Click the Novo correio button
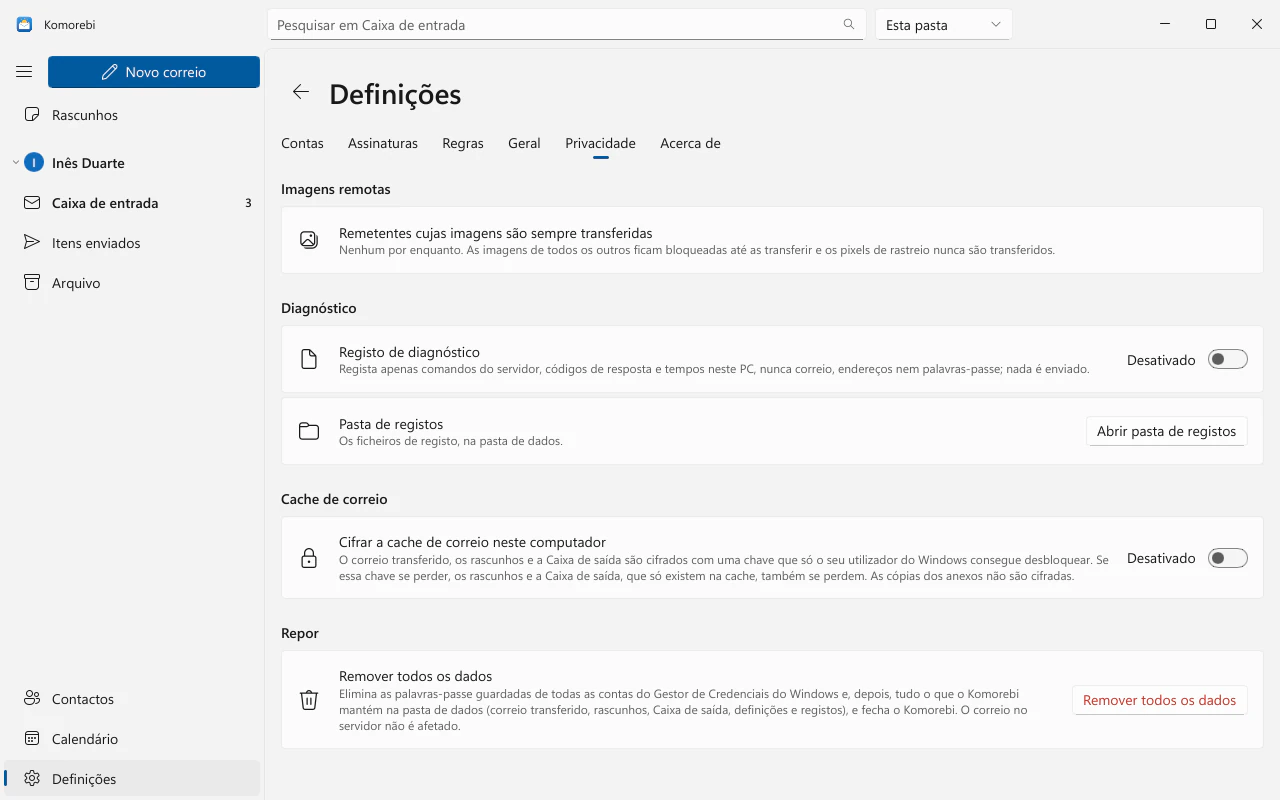Image resolution: width=1280 pixels, height=800 pixels. [x=154, y=72]
